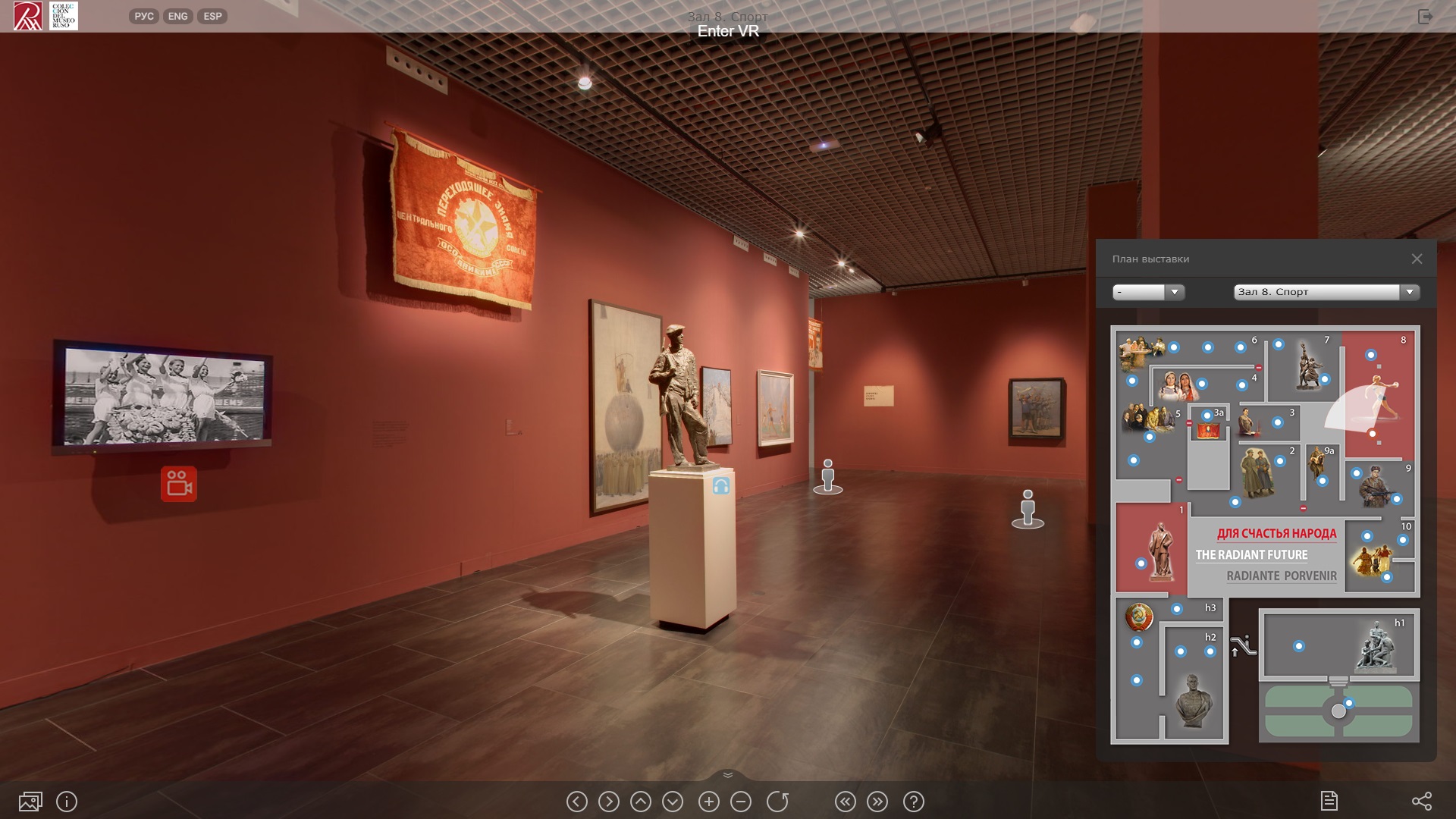Switch language to ESP
Viewport: 1456px width, 819px height.
tap(212, 16)
